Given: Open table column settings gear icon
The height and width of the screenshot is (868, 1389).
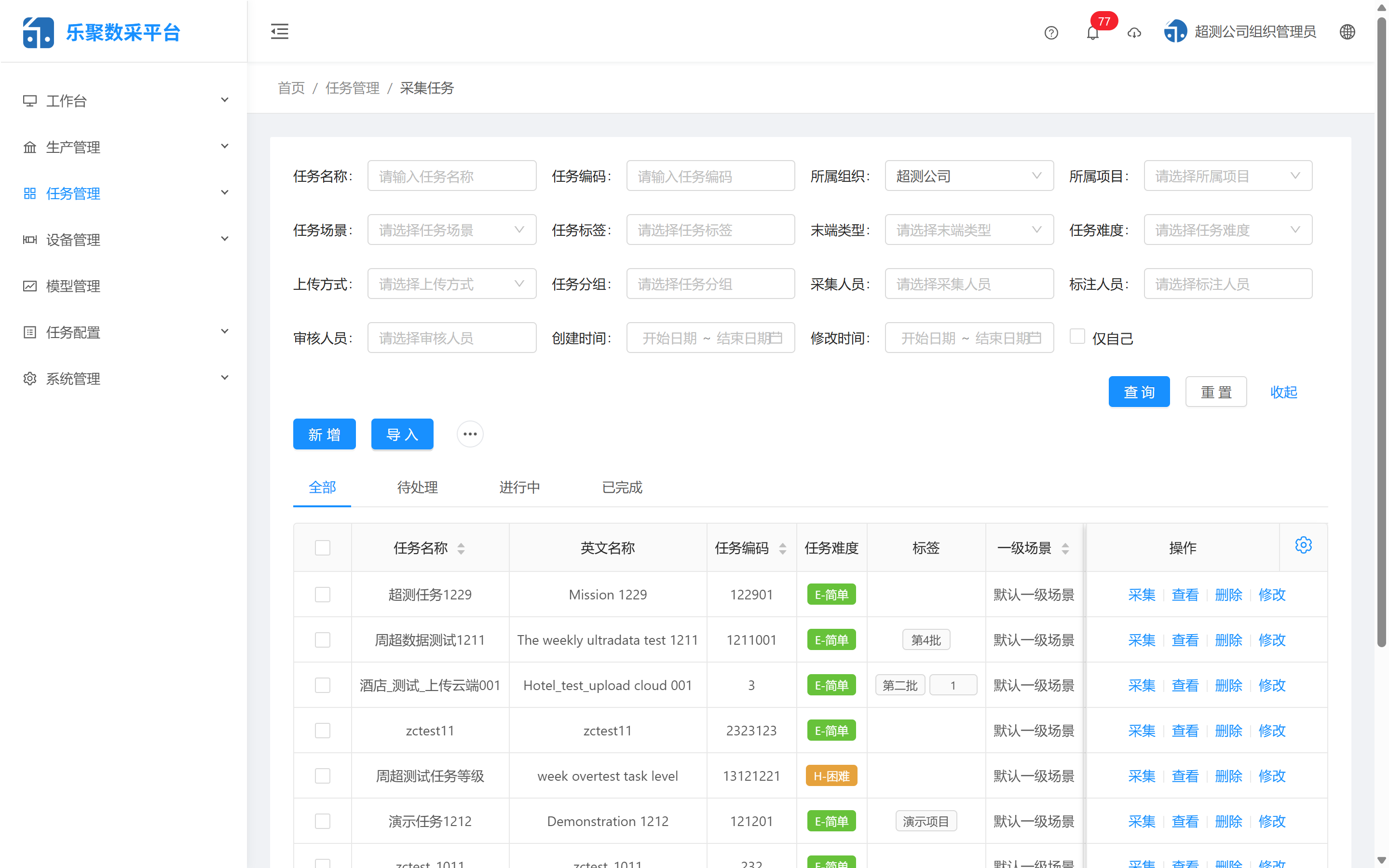Looking at the screenshot, I should pos(1304,544).
